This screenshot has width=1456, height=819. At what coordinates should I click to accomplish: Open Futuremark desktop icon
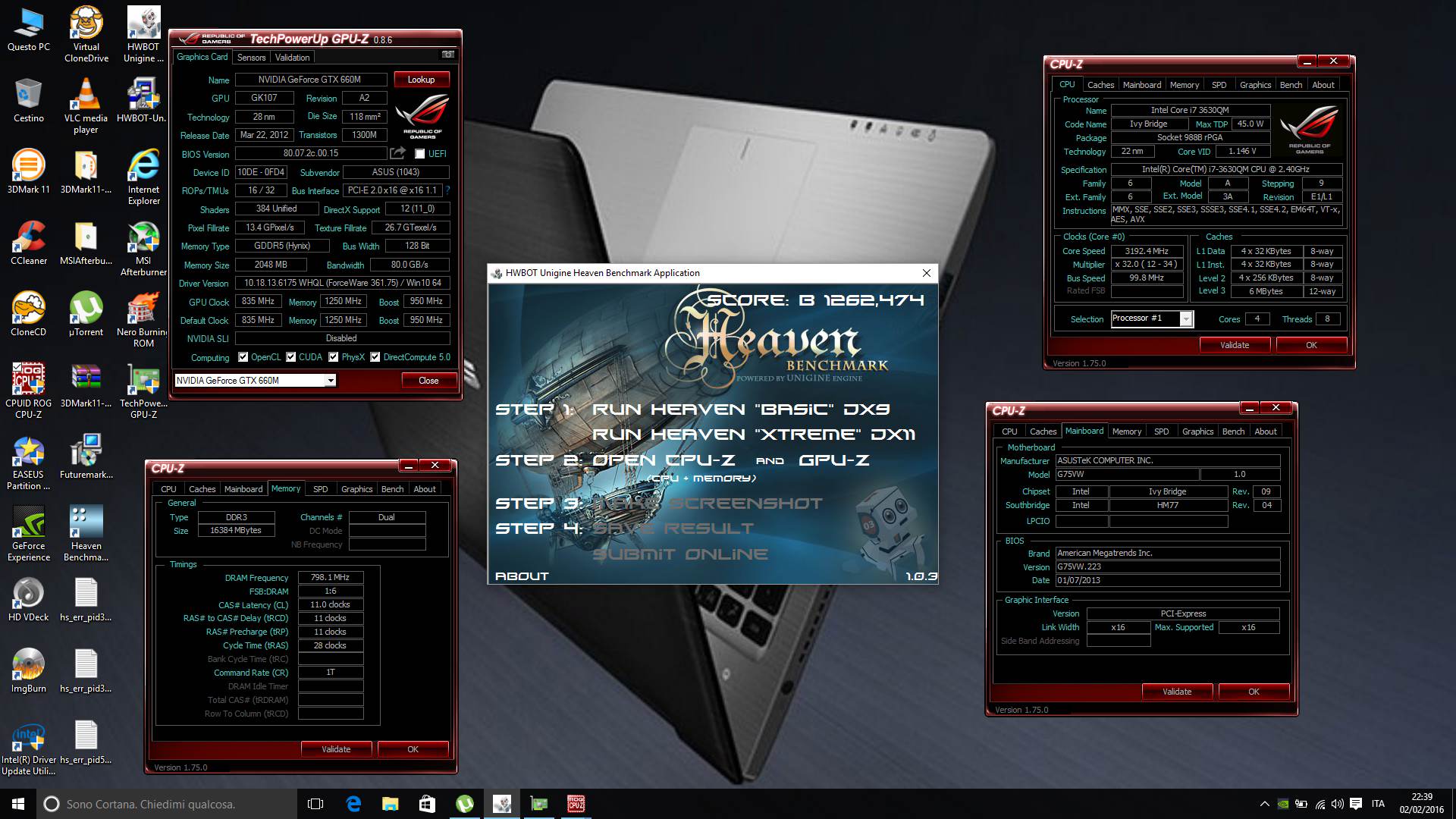click(x=86, y=457)
